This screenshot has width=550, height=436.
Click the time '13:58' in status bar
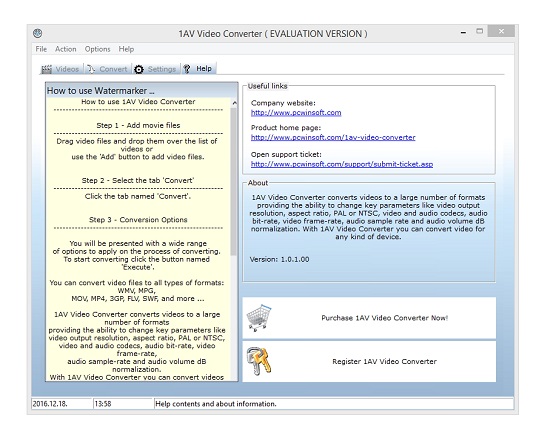(x=103, y=404)
